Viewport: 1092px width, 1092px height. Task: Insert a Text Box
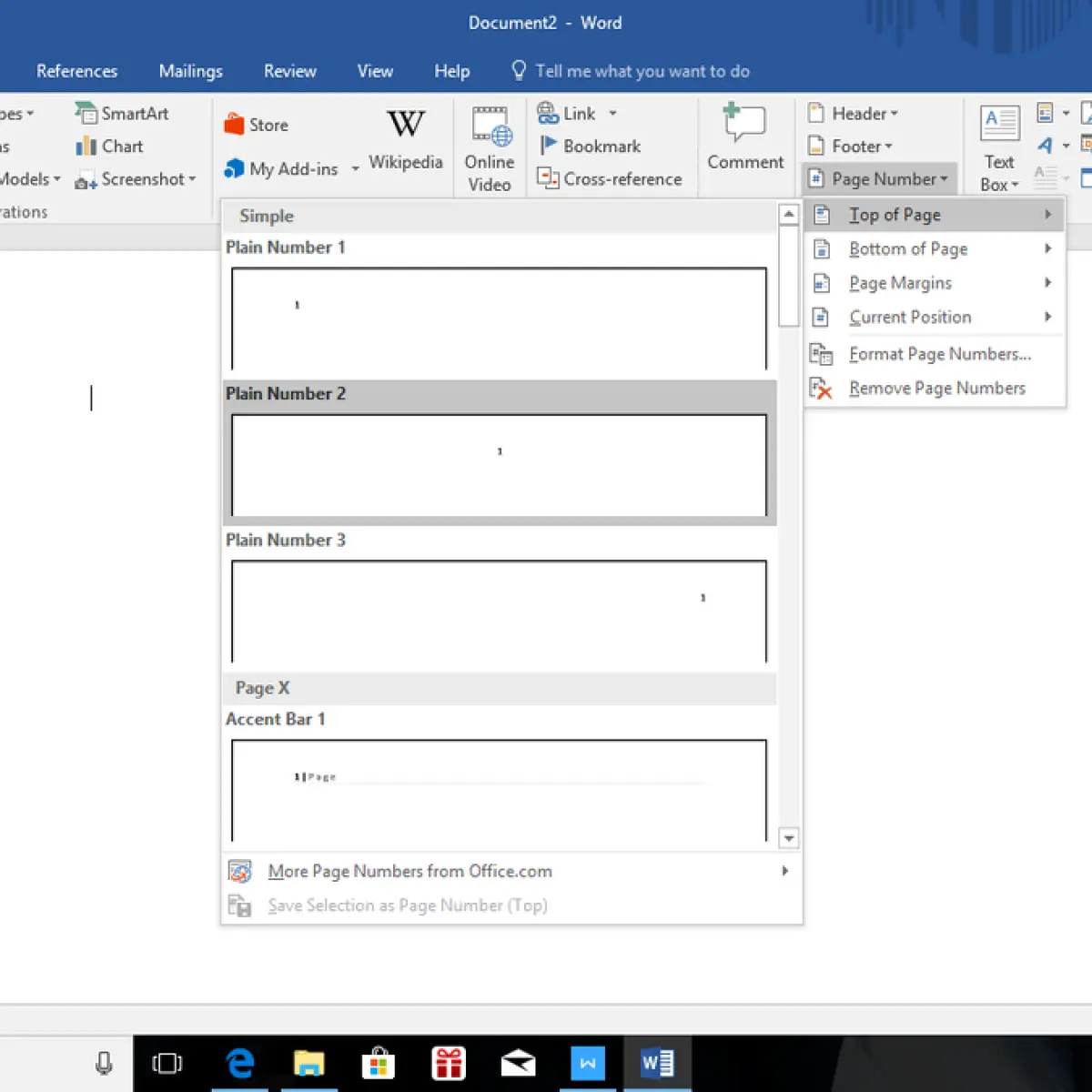[x=999, y=148]
